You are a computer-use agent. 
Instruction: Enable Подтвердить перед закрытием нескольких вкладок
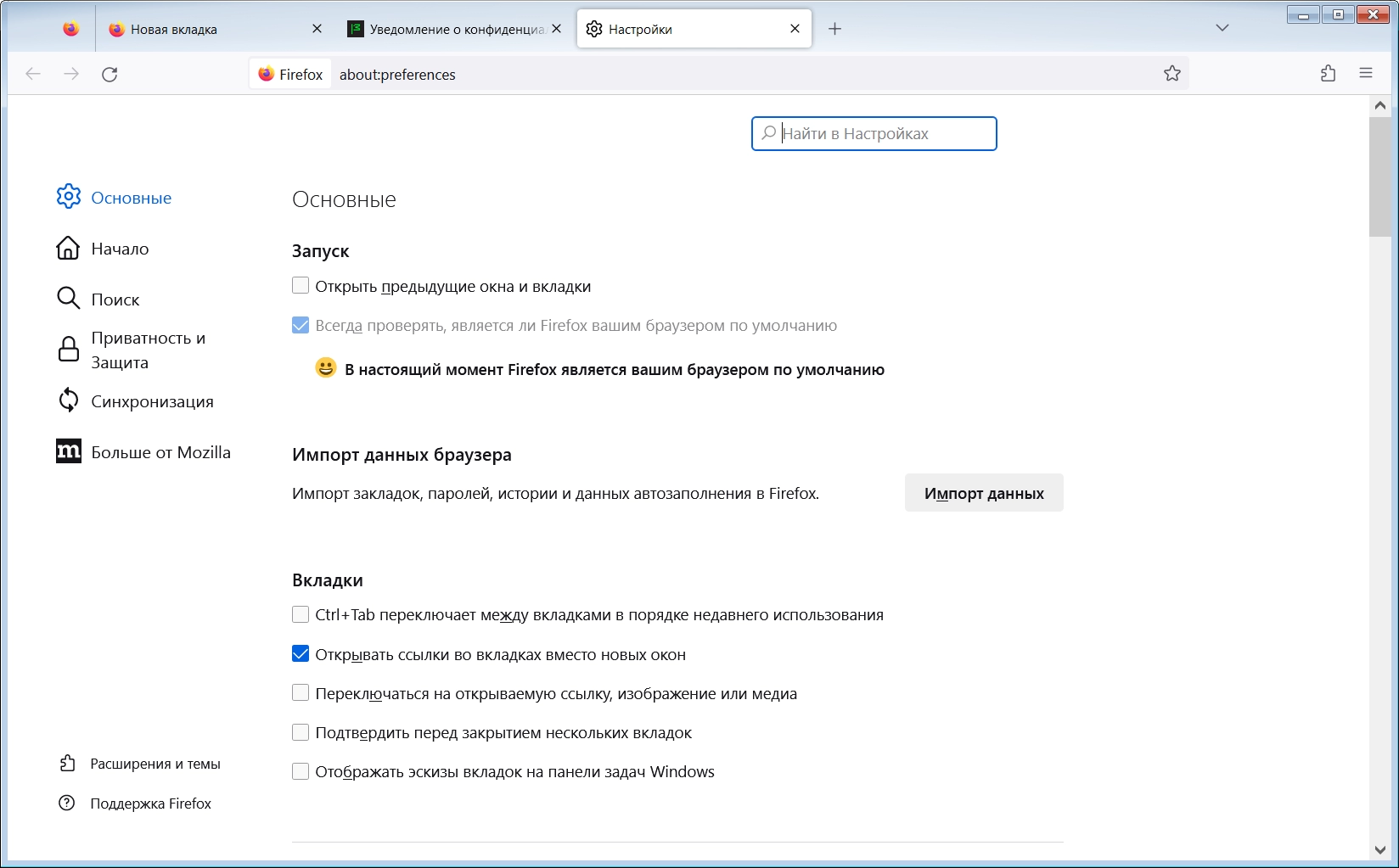click(x=301, y=732)
